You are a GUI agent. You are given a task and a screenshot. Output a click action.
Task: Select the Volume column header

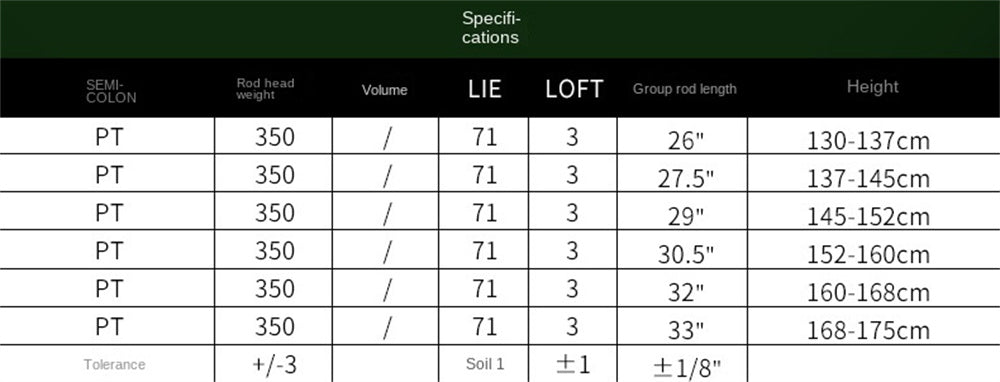coord(385,90)
